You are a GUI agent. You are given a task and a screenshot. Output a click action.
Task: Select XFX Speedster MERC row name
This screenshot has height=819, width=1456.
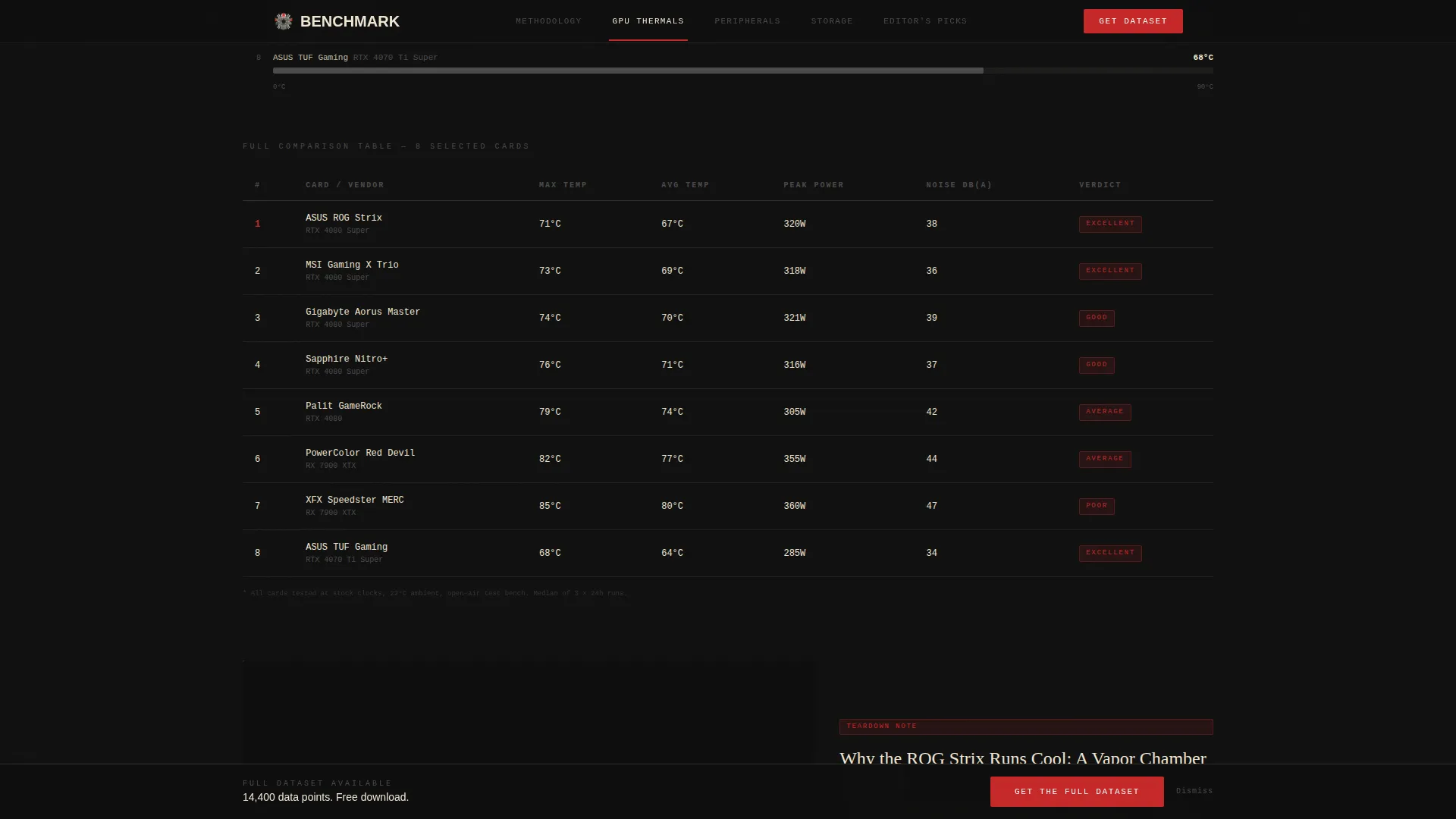(355, 500)
